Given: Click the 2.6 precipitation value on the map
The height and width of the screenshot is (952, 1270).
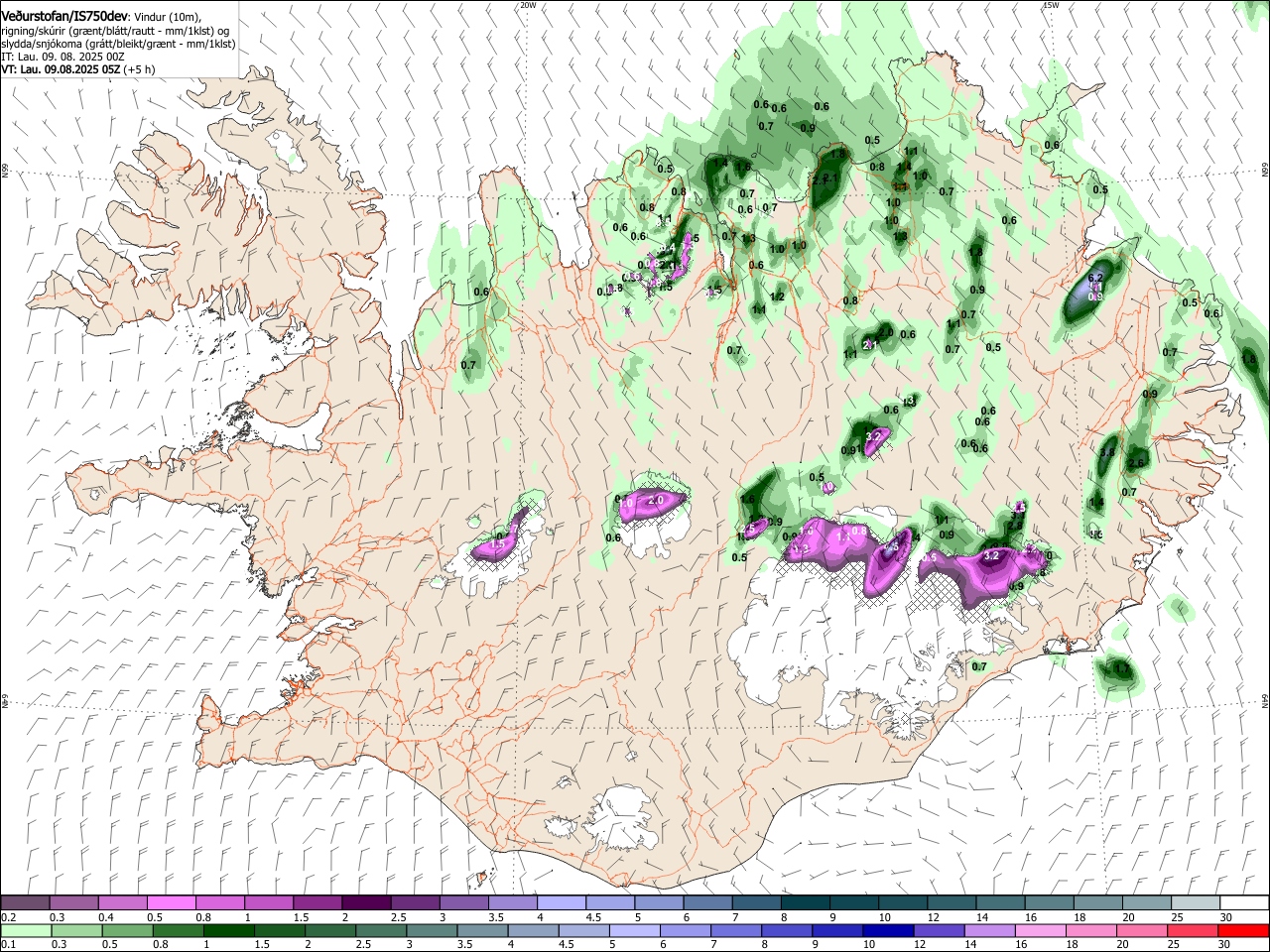Looking at the screenshot, I should 1137,463.
